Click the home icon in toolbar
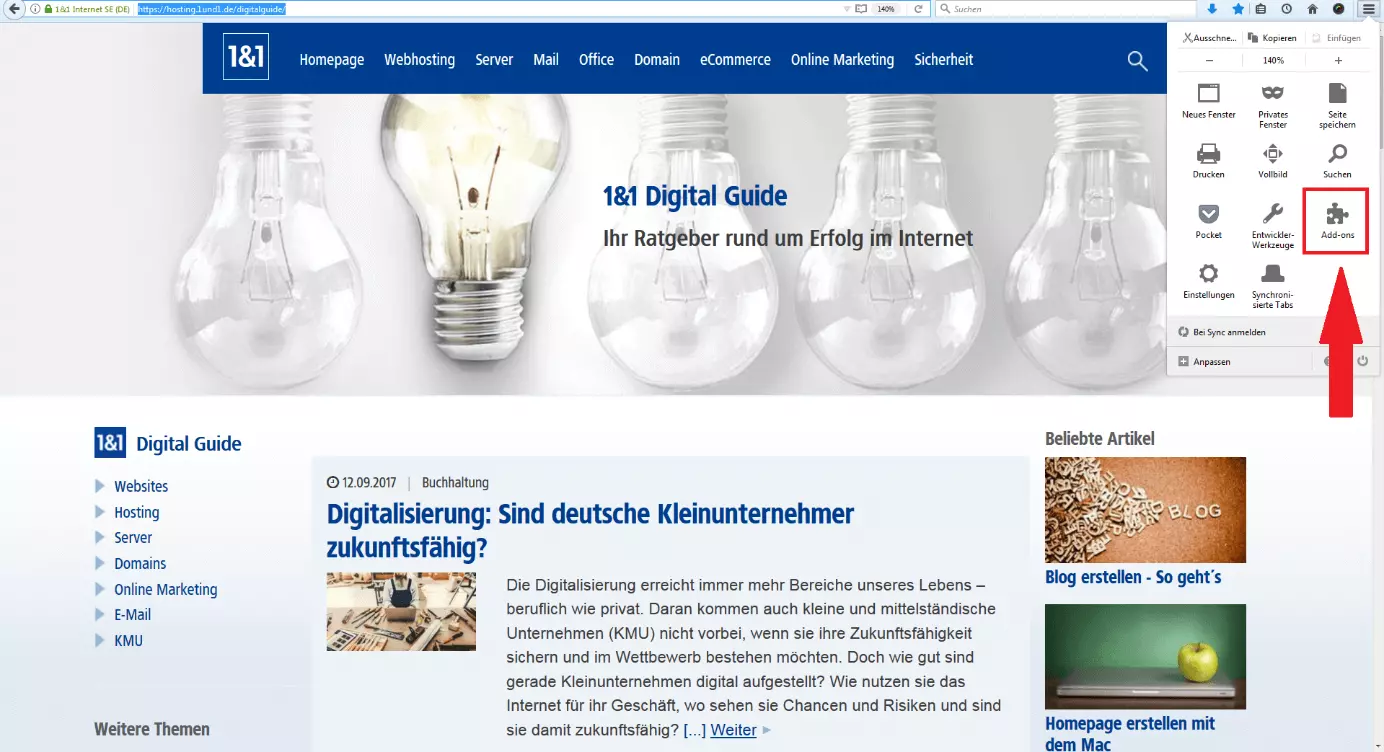 (1312, 9)
